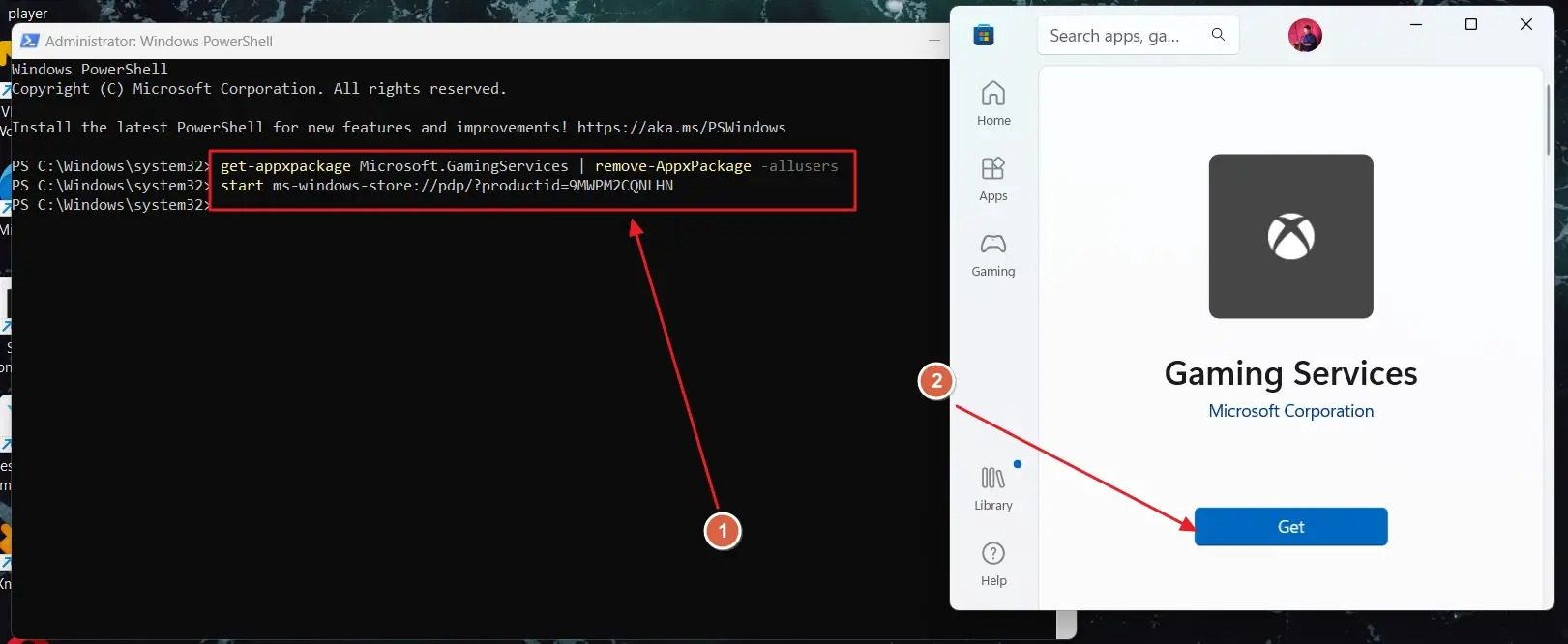Click the Get button for Gaming Services
The image size is (1568, 644).
click(1290, 527)
